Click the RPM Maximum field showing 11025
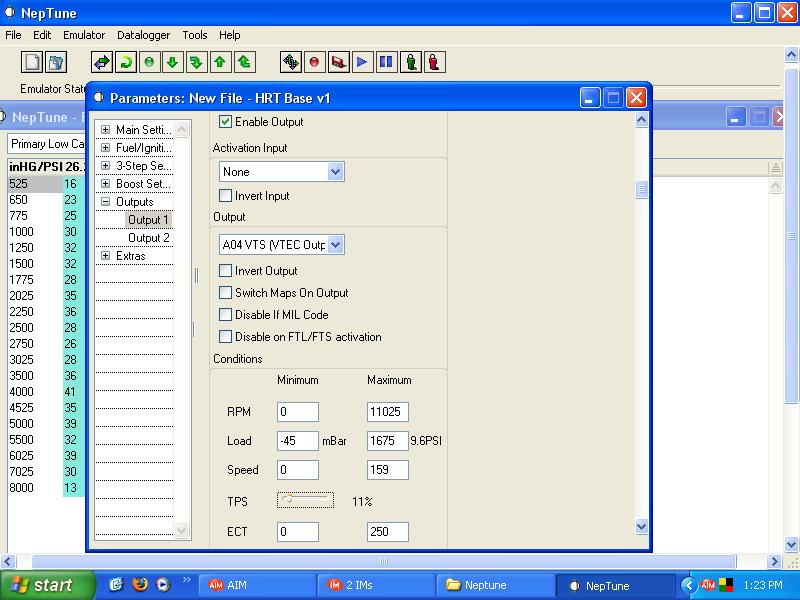This screenshot has height=600, width=800. [x=388, y=412]
